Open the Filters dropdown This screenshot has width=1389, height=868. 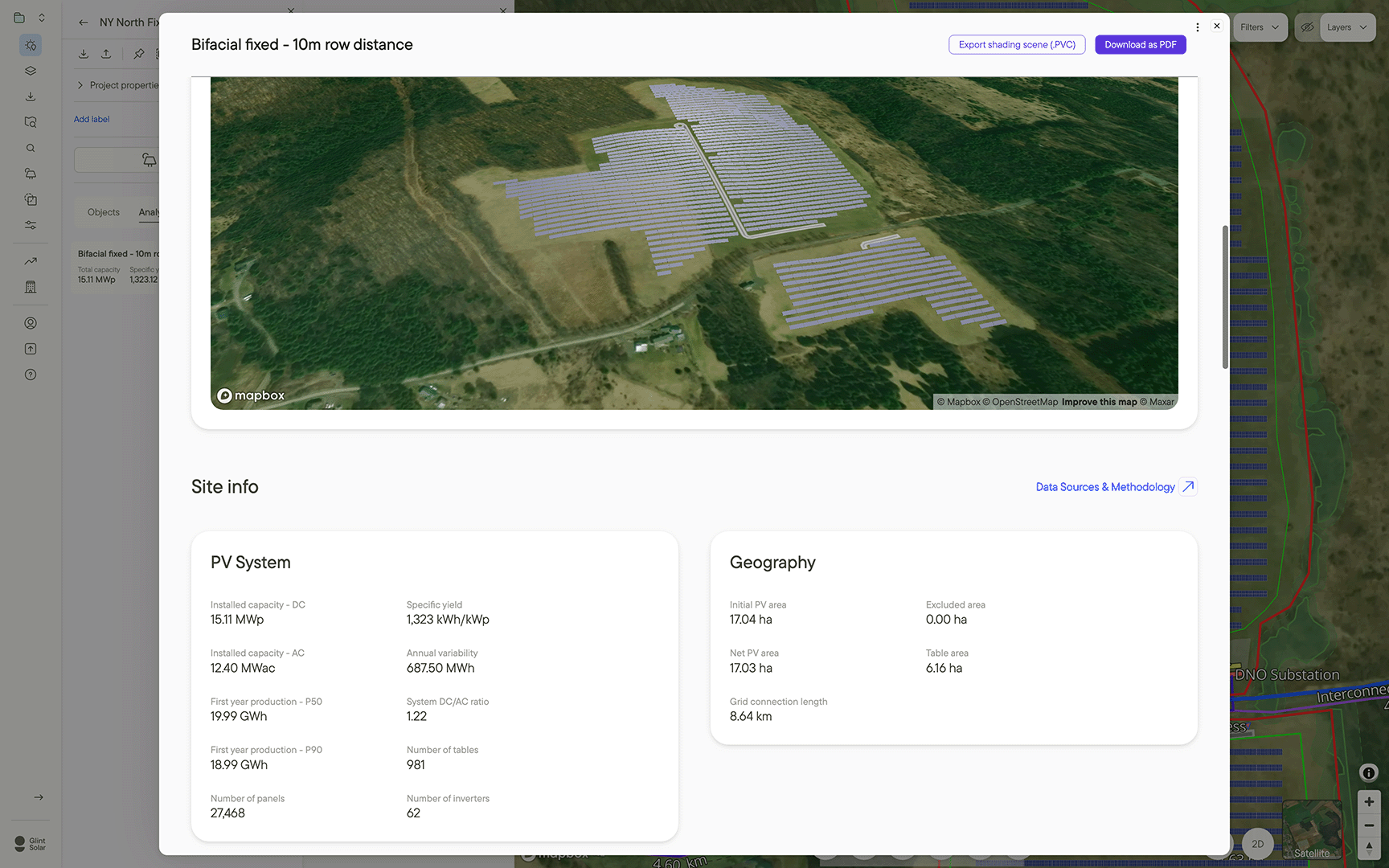(1259, 27)
